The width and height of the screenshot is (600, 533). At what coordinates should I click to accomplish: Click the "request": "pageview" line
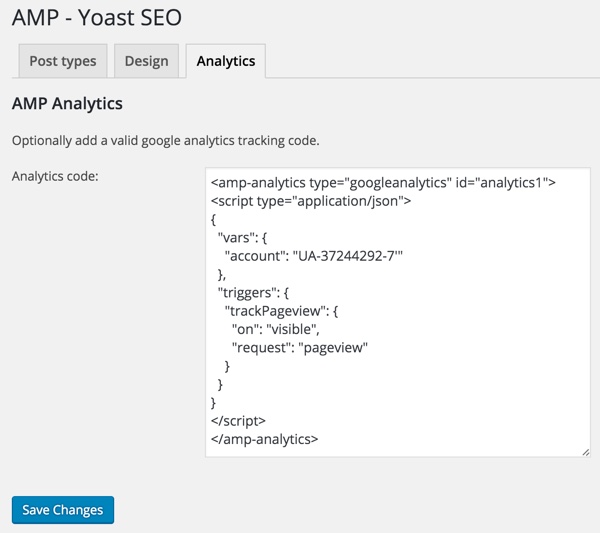click(300, 347)
